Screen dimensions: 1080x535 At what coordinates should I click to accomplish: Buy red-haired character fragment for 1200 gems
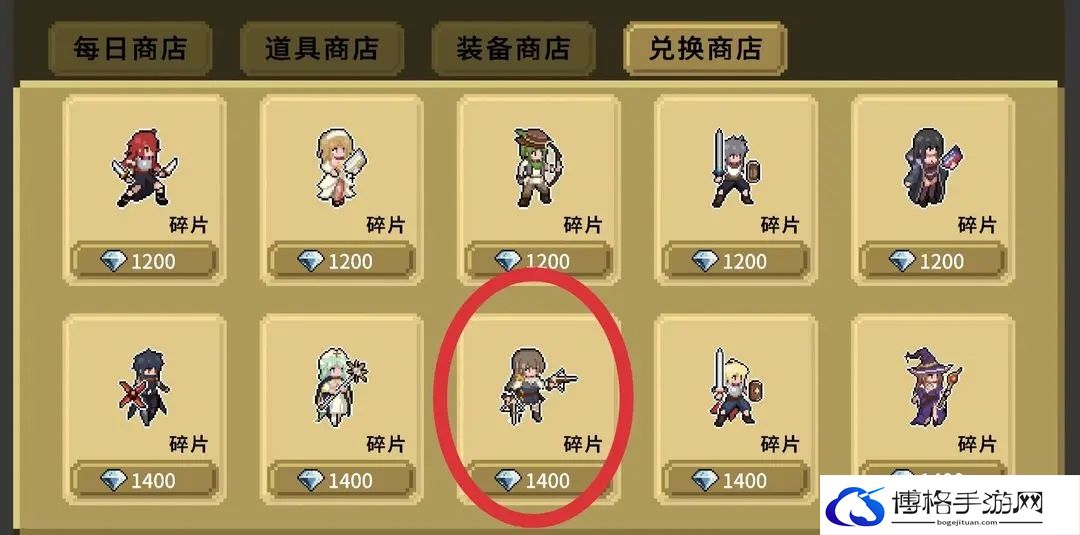[144, 261]
